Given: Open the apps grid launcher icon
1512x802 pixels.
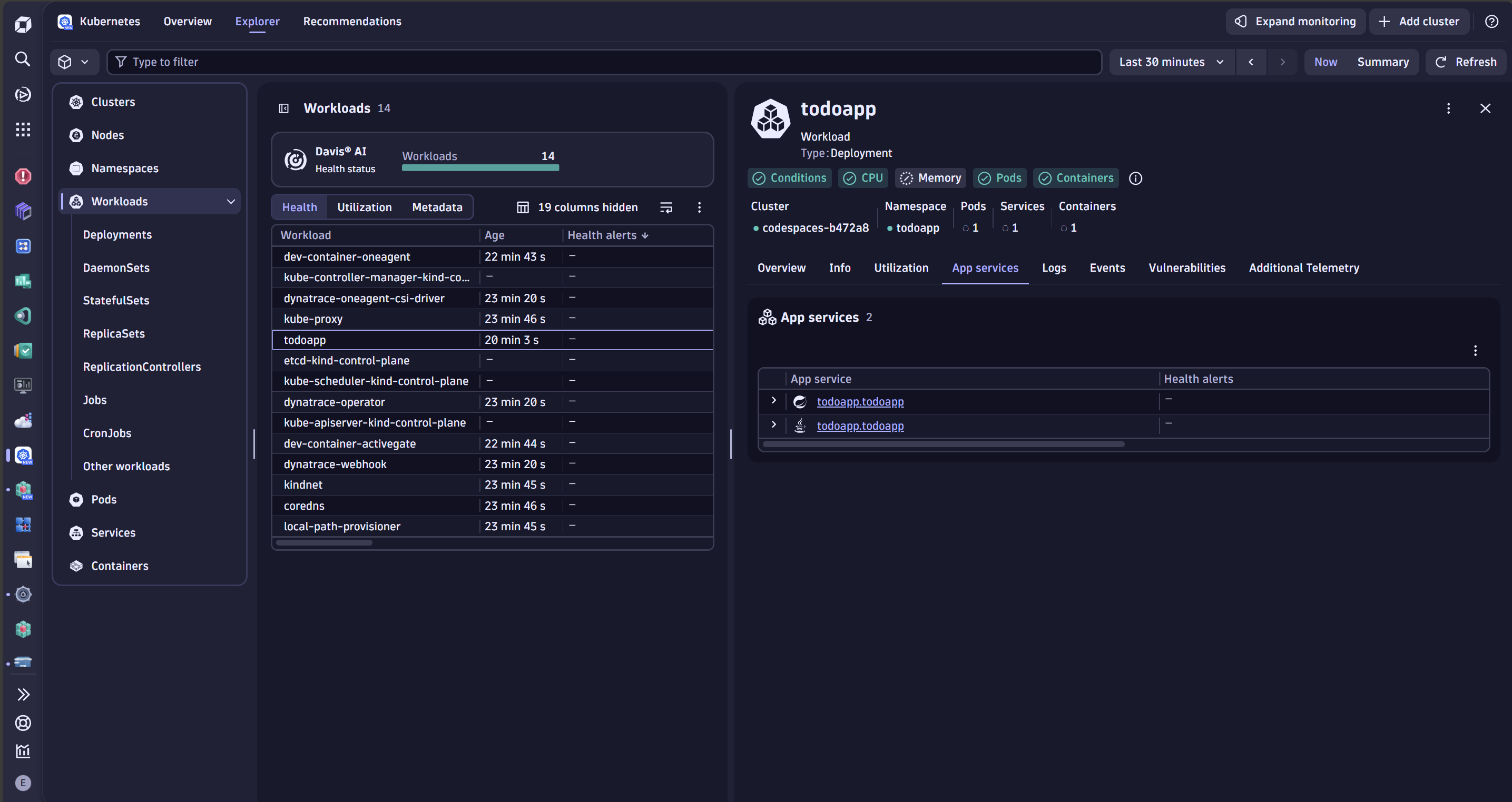Looking at the screenshot, I should [23, 129].
